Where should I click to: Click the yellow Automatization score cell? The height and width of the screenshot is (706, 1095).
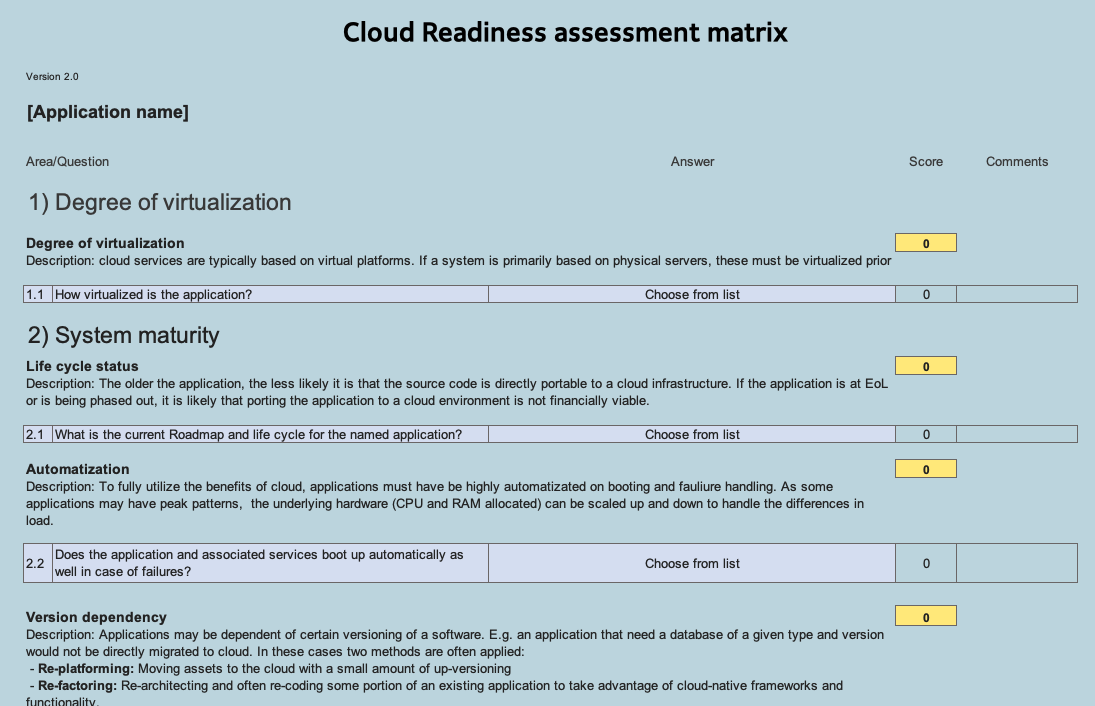point(925,469)
